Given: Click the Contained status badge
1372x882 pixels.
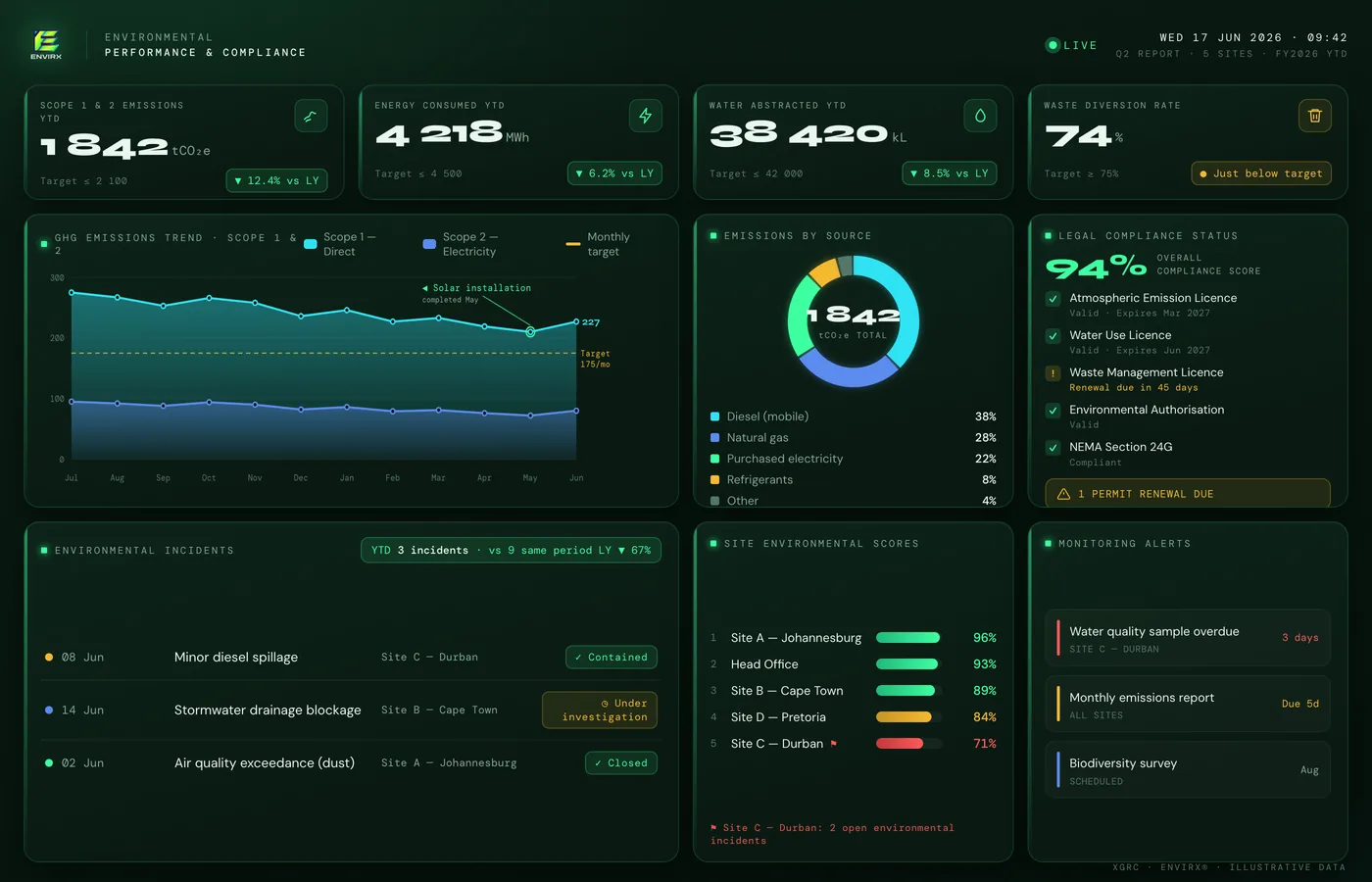Looking at the screenshot, I should pyautogui.click(x=612, y=658).
